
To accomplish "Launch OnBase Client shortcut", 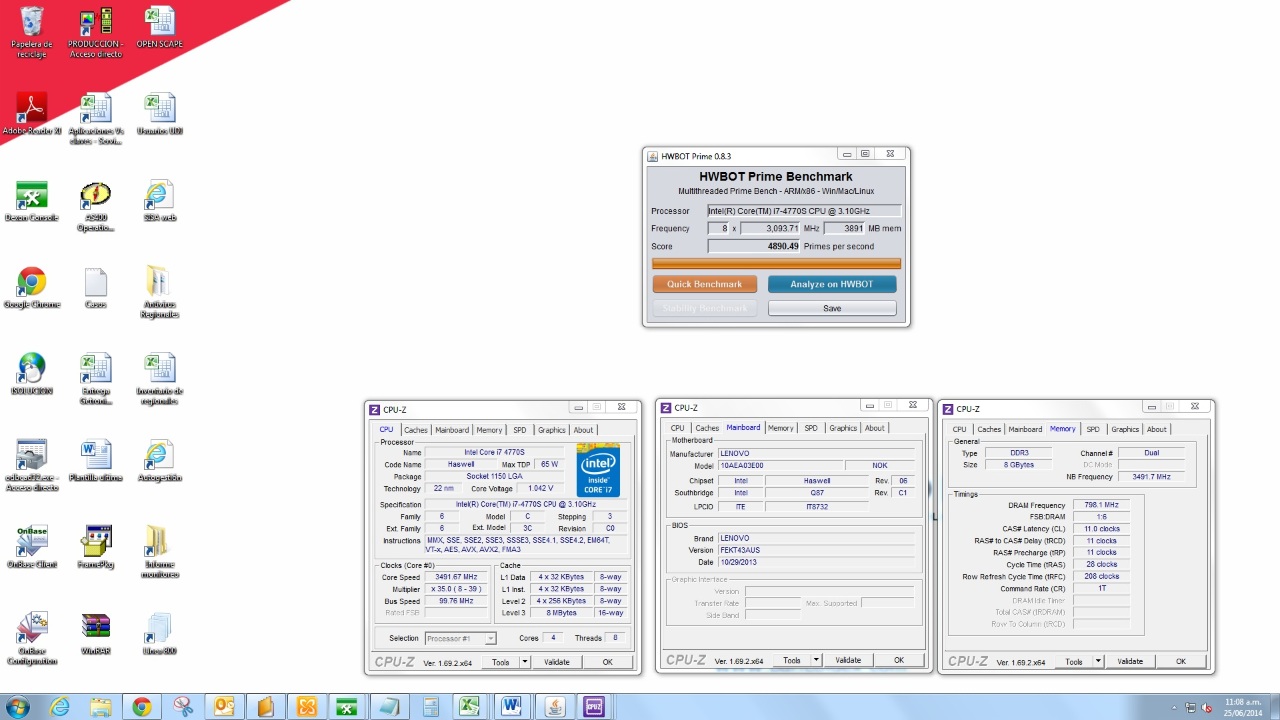I will 32,547.
